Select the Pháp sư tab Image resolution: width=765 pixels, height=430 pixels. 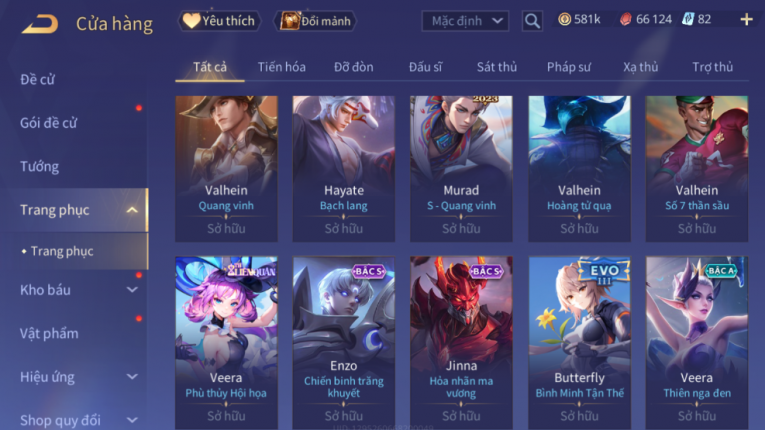click(569, 67)
